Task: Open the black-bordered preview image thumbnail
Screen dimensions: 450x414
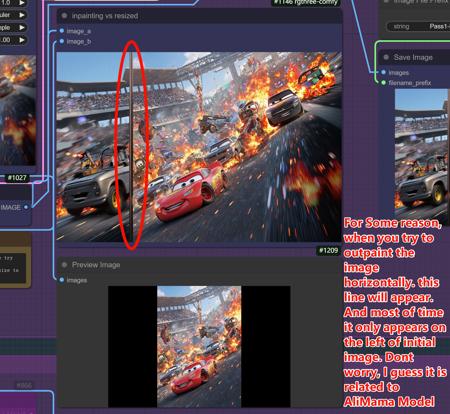Action: coord(199,346)
